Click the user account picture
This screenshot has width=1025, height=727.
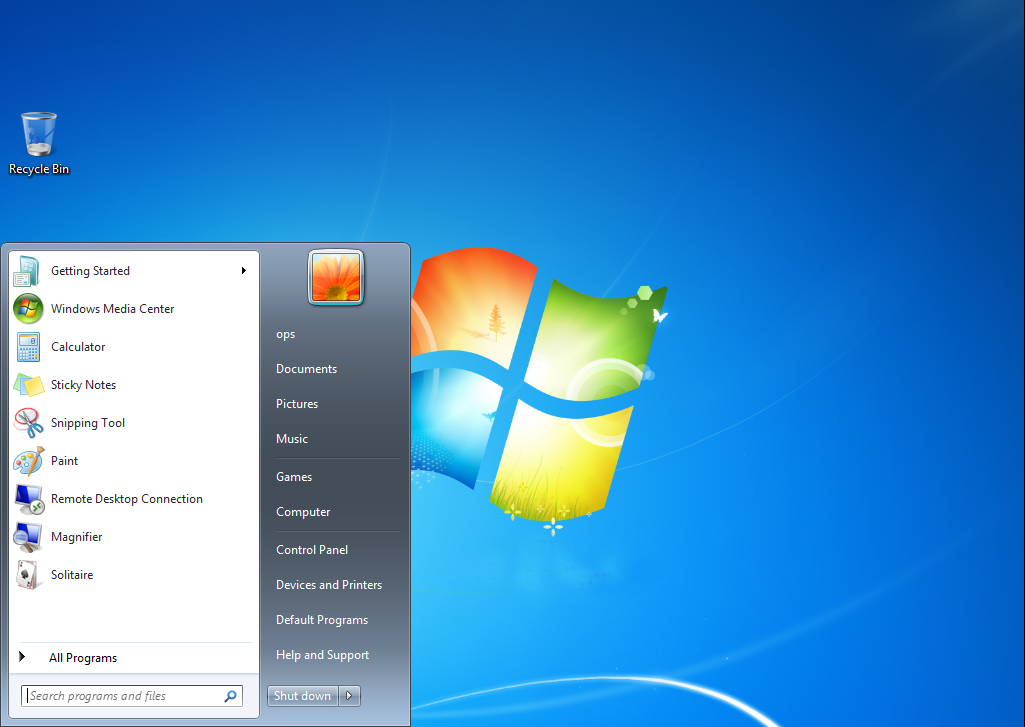tap(335, 277)
